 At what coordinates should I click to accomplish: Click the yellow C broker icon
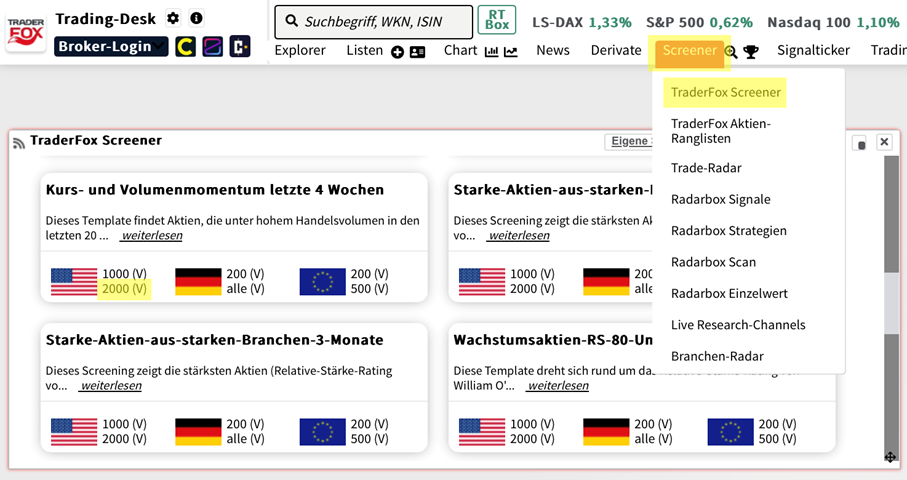185,46
